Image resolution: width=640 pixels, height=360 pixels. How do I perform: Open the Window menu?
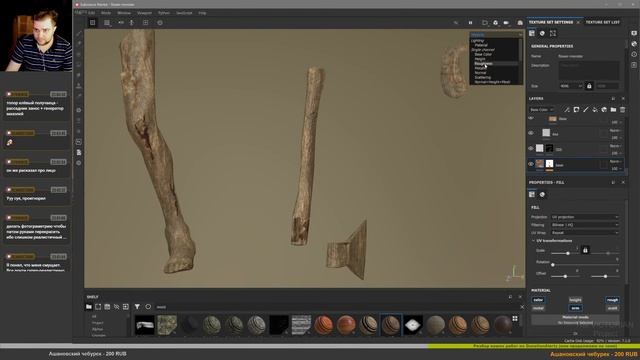point(124,13)
